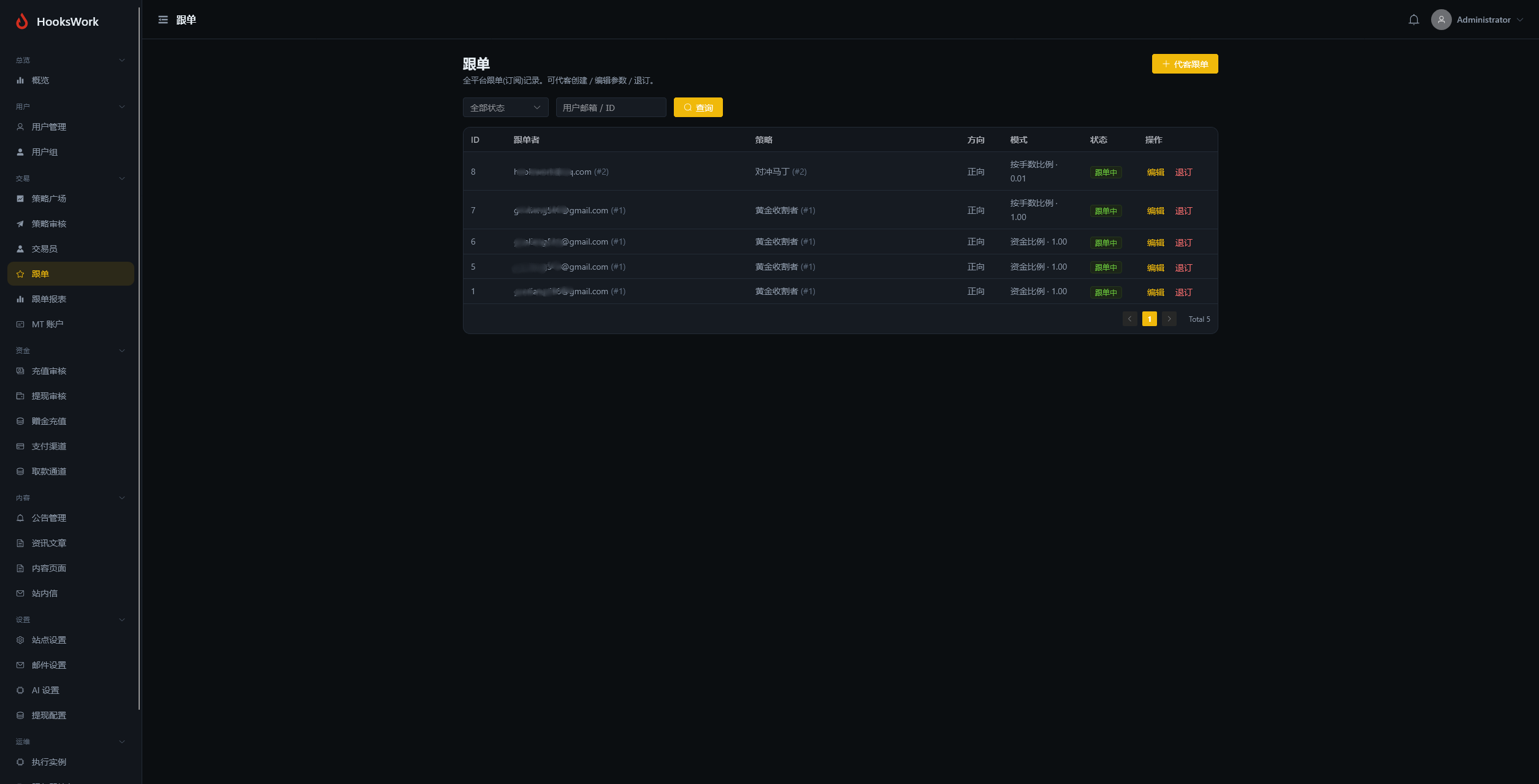Viewport: 1539px width, 784px height.
Task: Click the Total 5 pagination text
Action: 1199,319
